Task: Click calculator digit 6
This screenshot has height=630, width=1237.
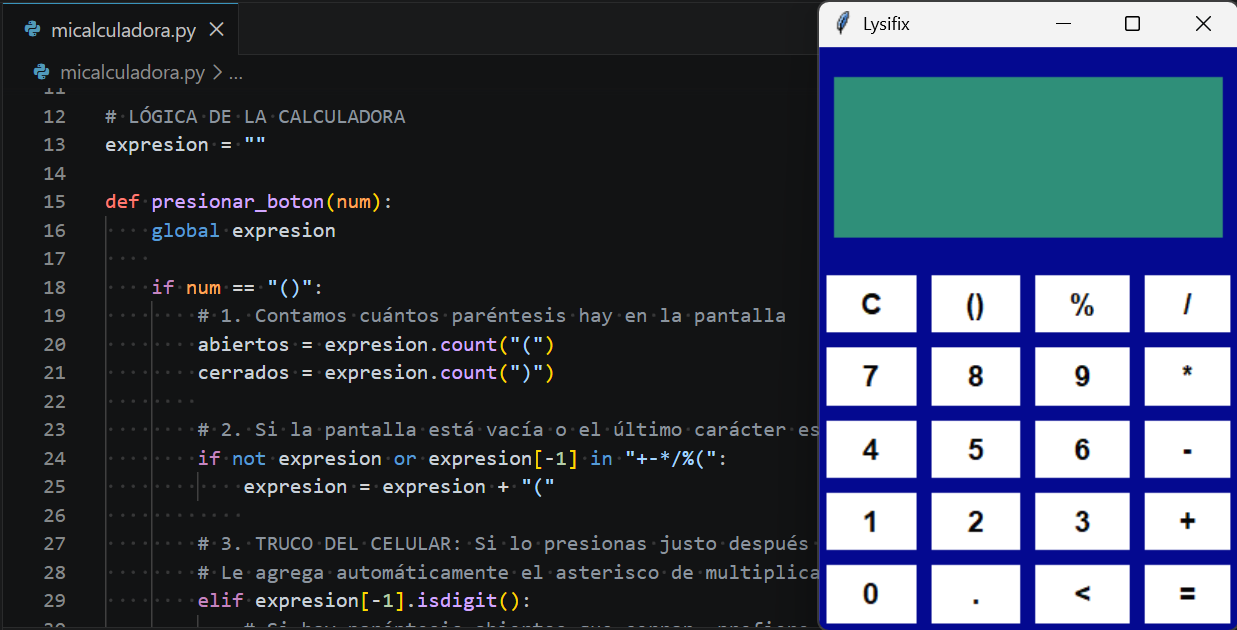Action: tap(1082, 449)
